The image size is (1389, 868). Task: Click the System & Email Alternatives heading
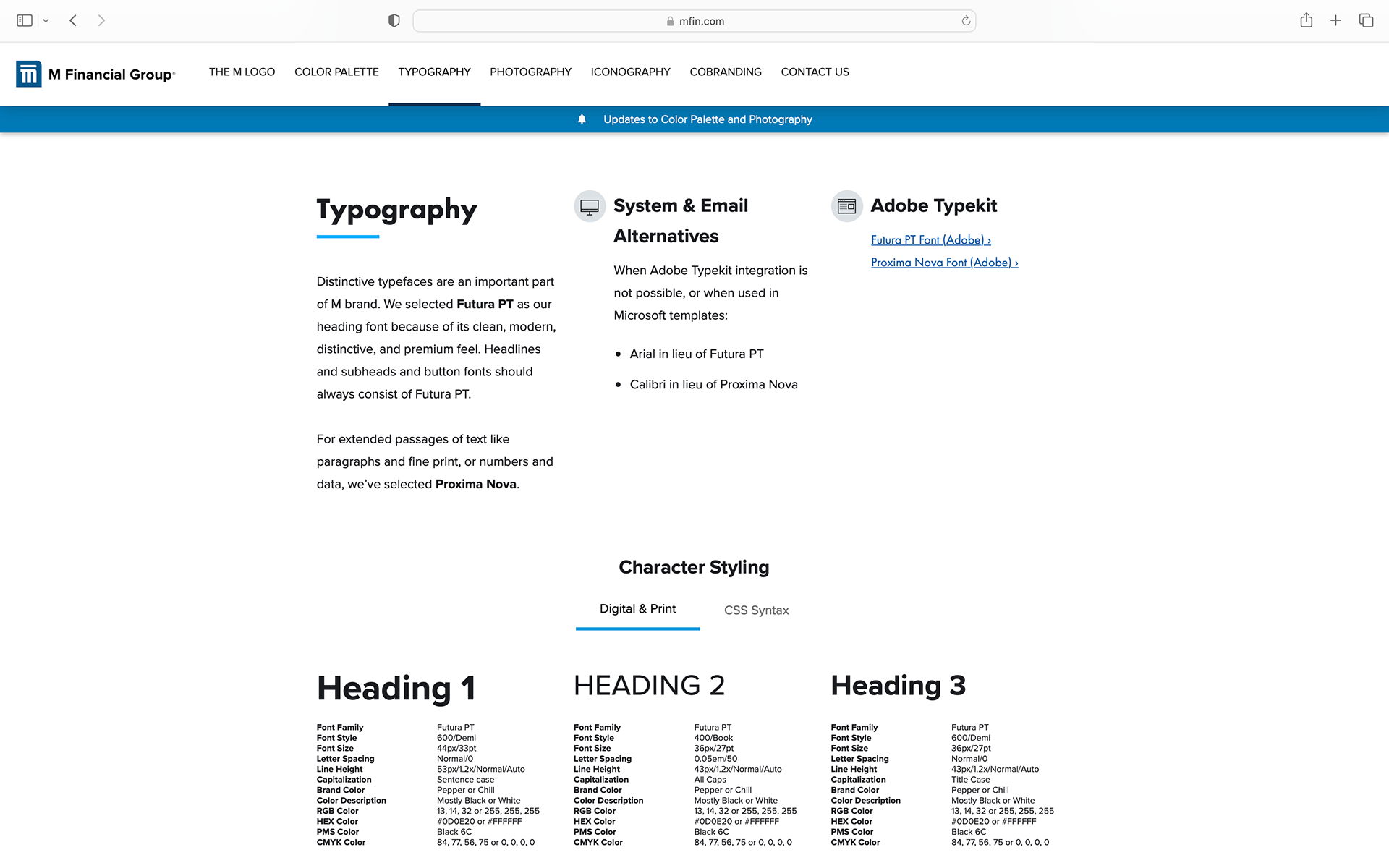[x=681, y=221]
